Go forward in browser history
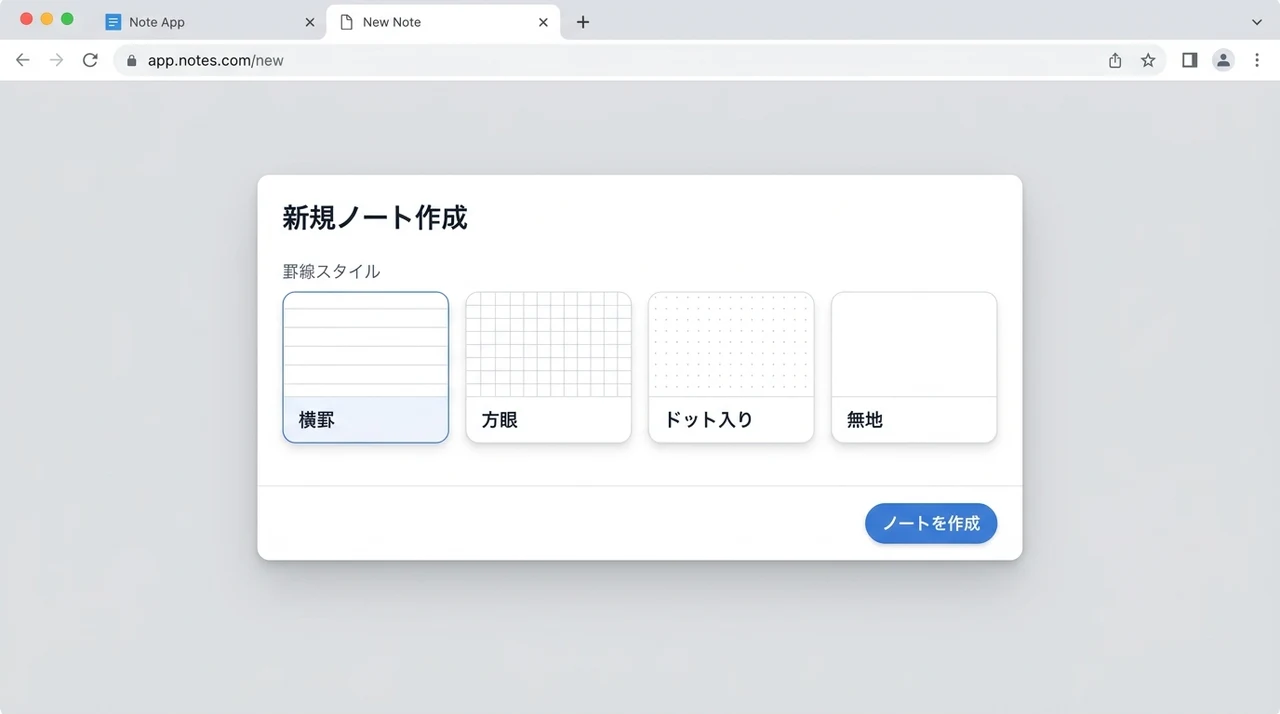Viewport: 1280px width, 714px height. coord(56,60)
